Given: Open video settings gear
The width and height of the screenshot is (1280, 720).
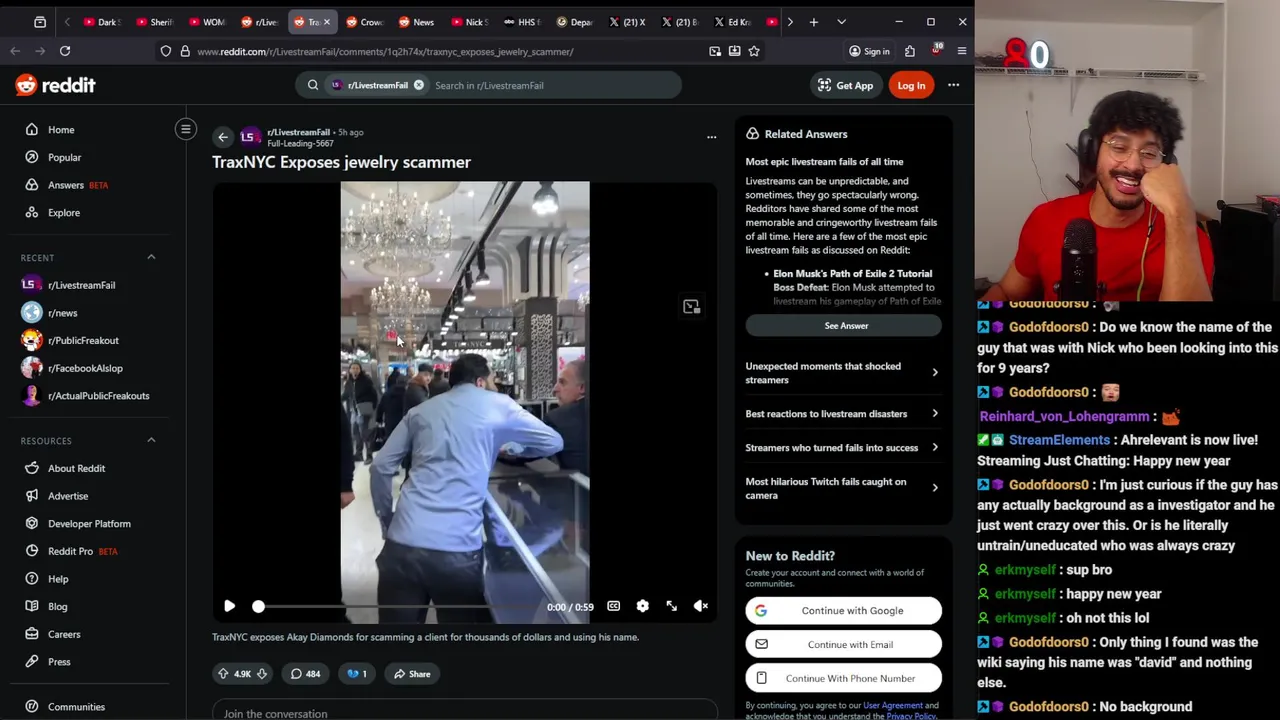Looking at the screenshot, I should [642, 606].
